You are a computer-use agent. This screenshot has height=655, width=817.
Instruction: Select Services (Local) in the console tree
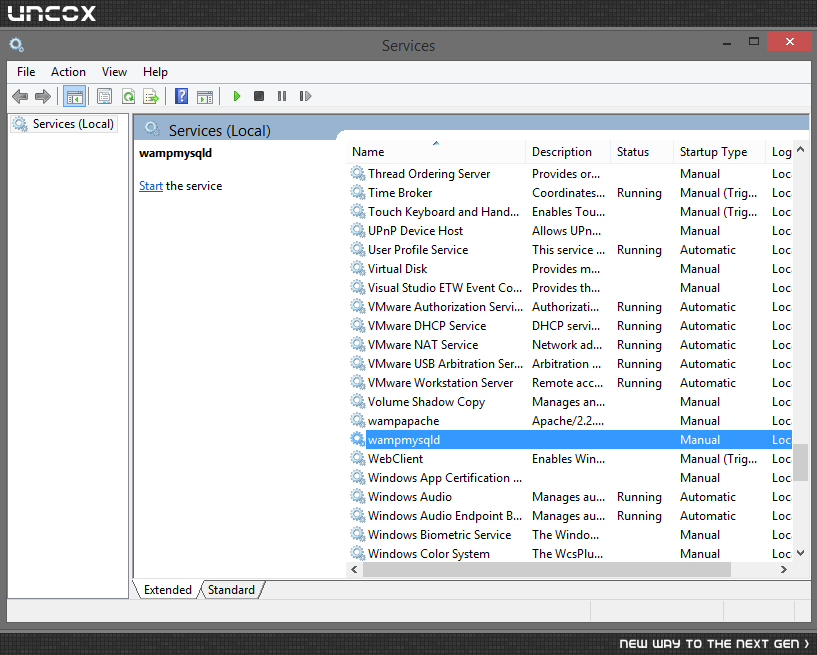coord(63,124)
